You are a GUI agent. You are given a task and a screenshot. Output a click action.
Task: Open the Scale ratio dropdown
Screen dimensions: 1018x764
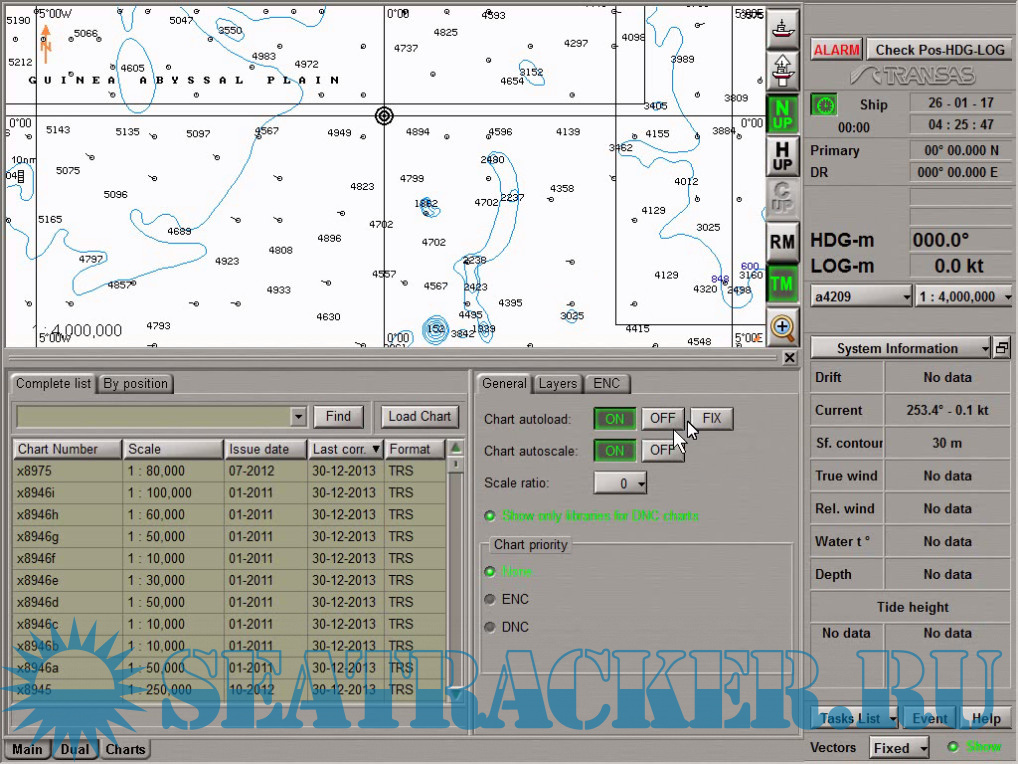[621, 483]
